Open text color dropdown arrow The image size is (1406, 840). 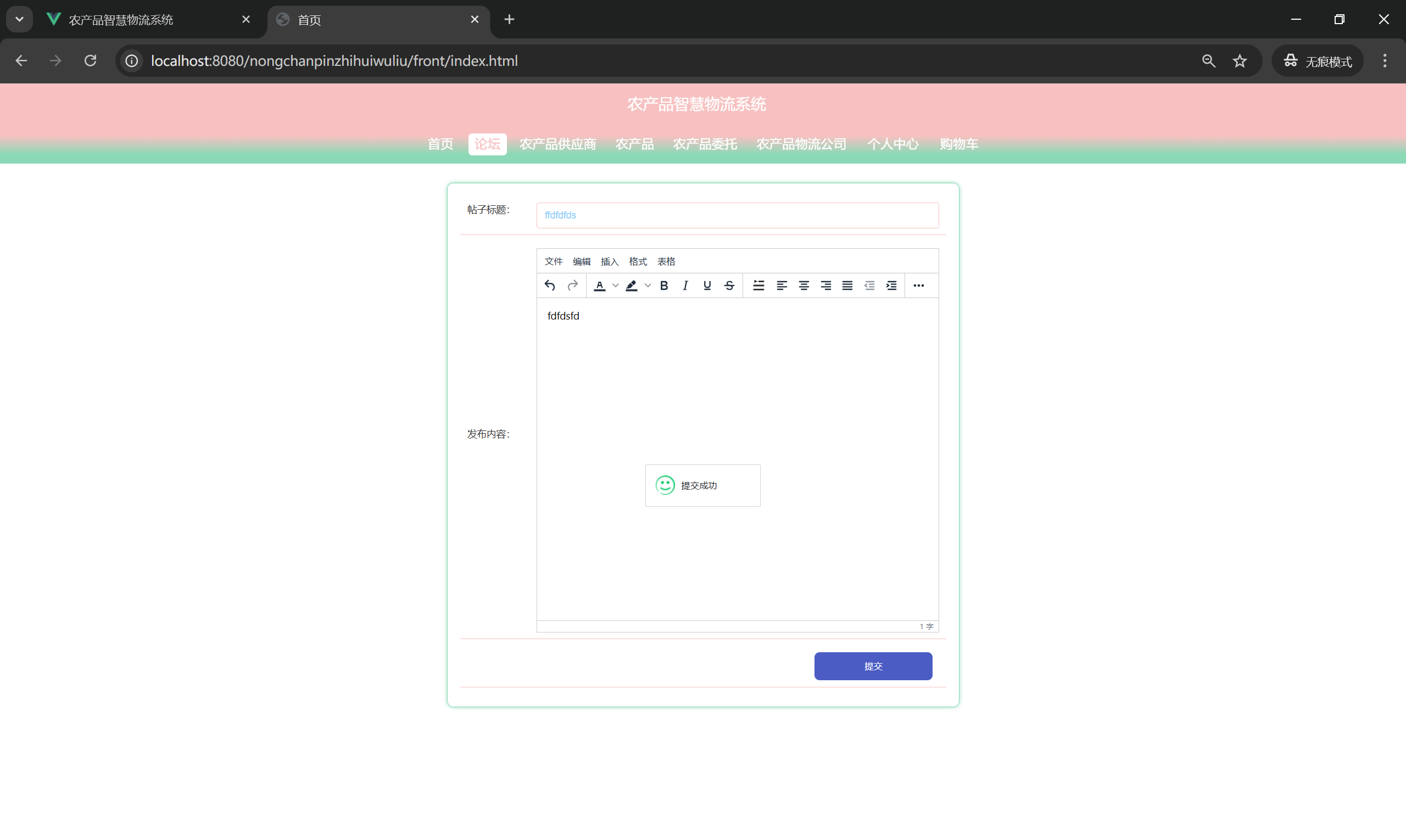coord(616,285)
